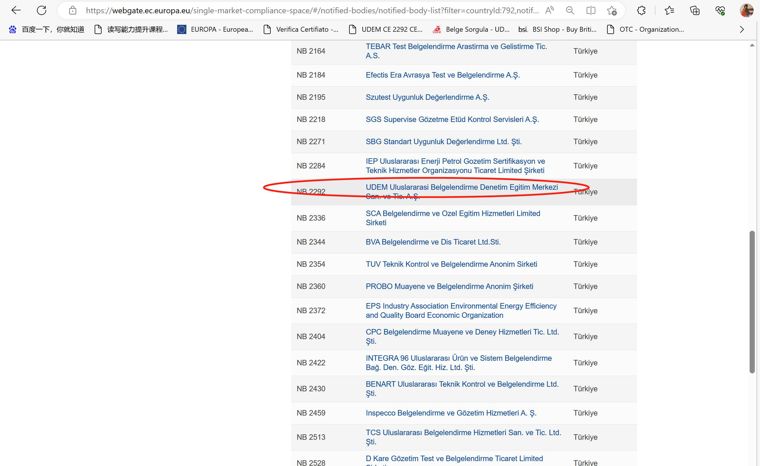Click the vertical page scrollbar thumb
This screenshot has height=466, width=760.
[x=752, y=302]
